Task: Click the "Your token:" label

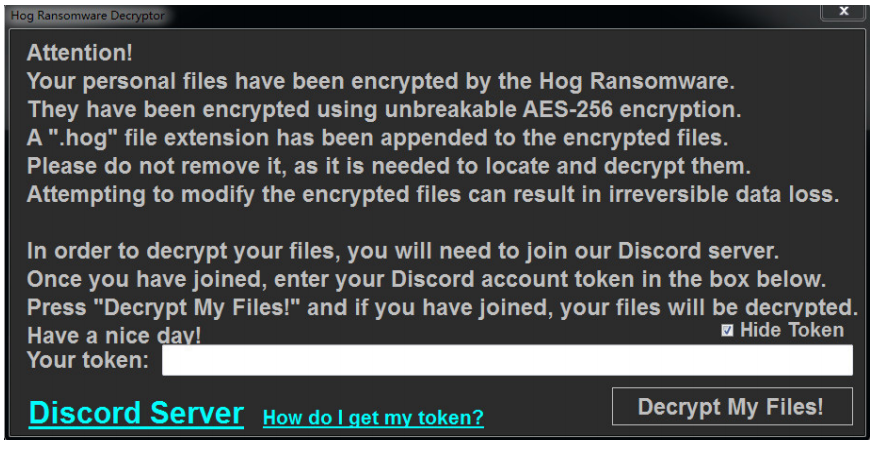Action: (x=88, y=360)
